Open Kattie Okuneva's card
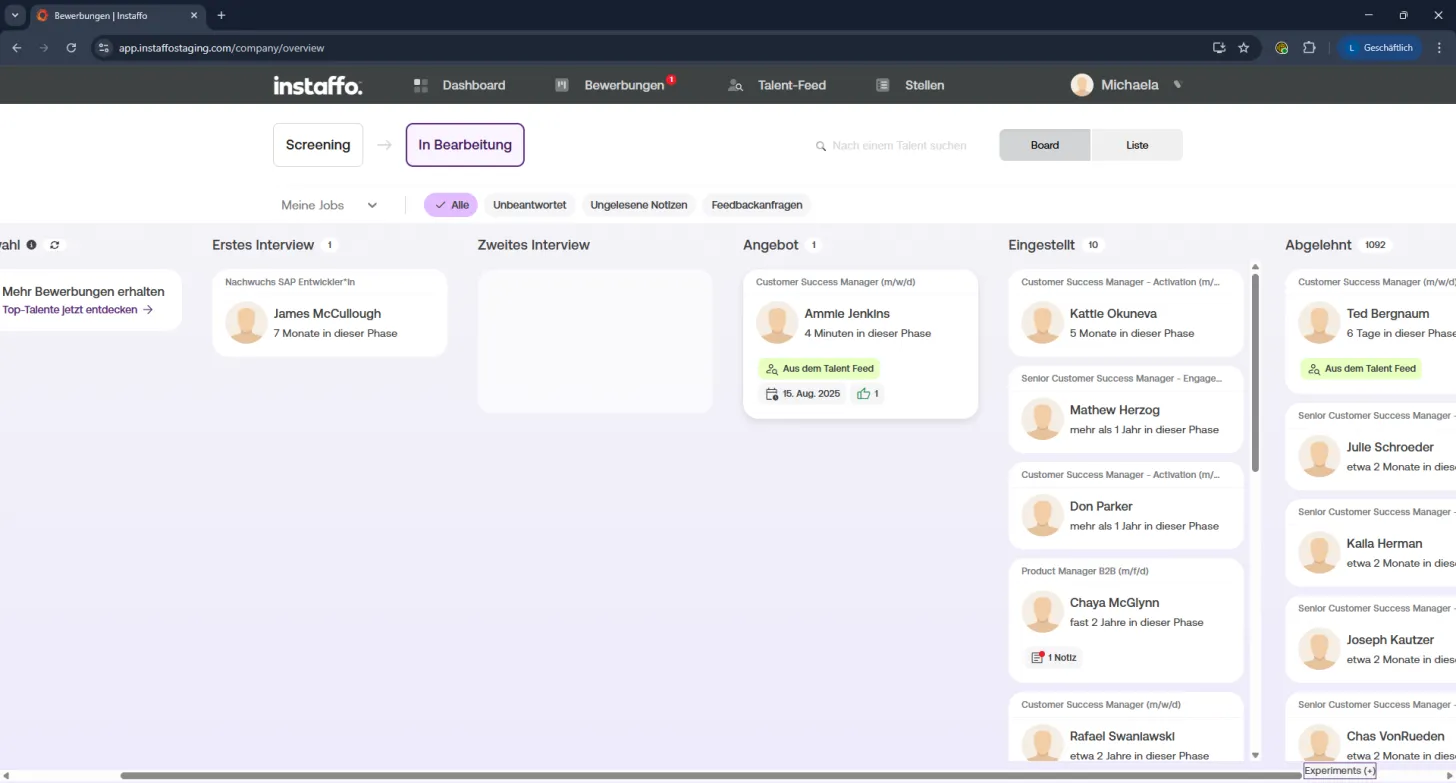Image resolution: width=1456 pixels, height=783 pixels. click(x=1126, y=313)
